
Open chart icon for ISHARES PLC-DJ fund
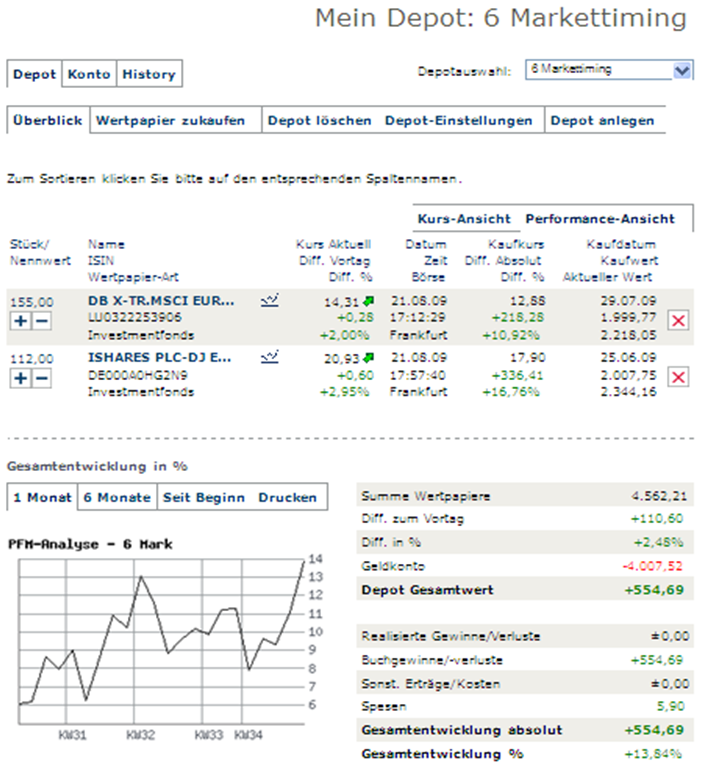point(268,356)
